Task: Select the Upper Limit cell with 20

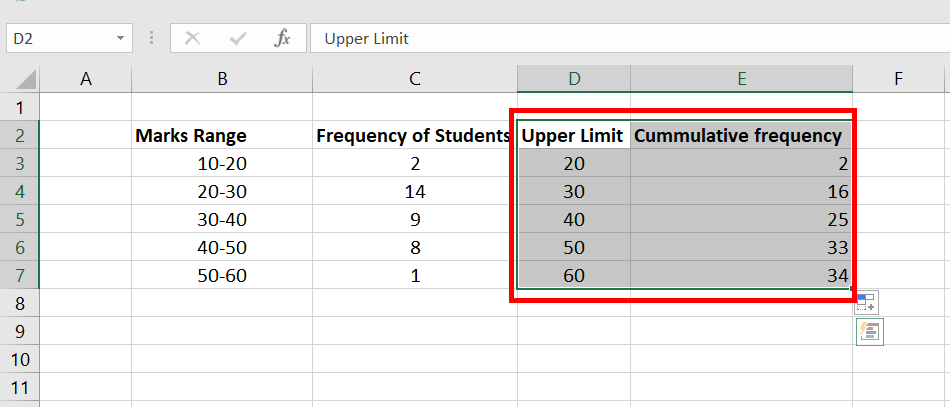Action: coord(574,163)
